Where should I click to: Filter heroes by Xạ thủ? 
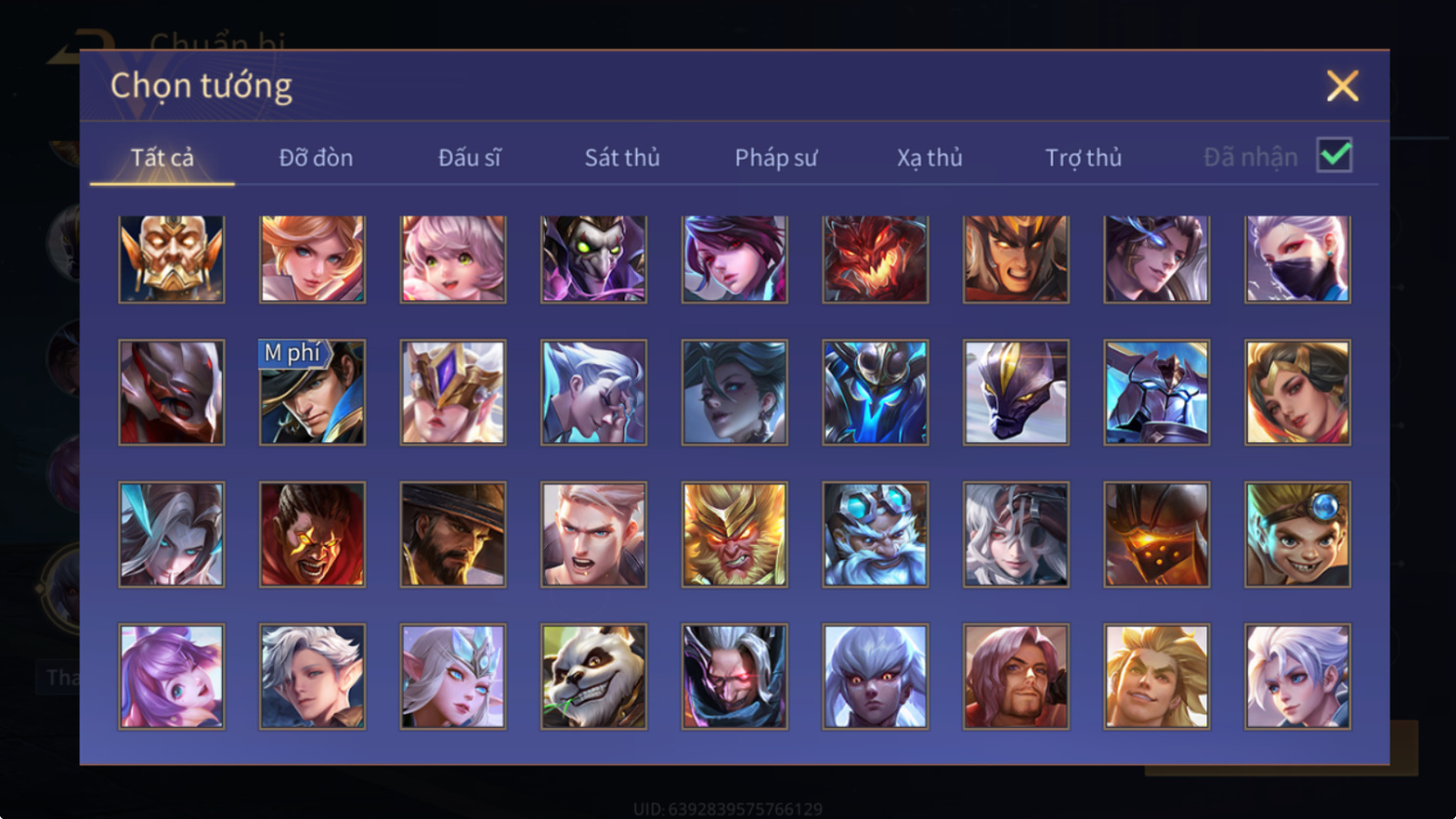(x=930, y=158)
